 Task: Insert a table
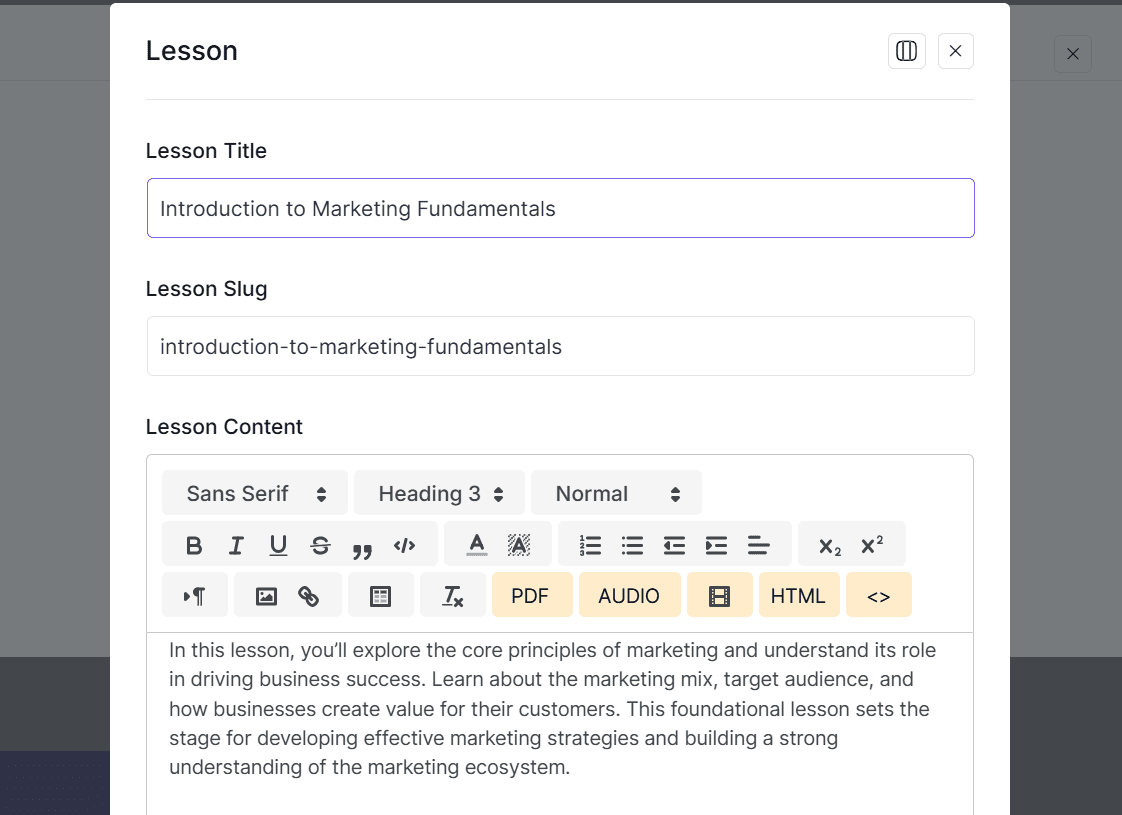pyautogui.click(x=380, y=594)
